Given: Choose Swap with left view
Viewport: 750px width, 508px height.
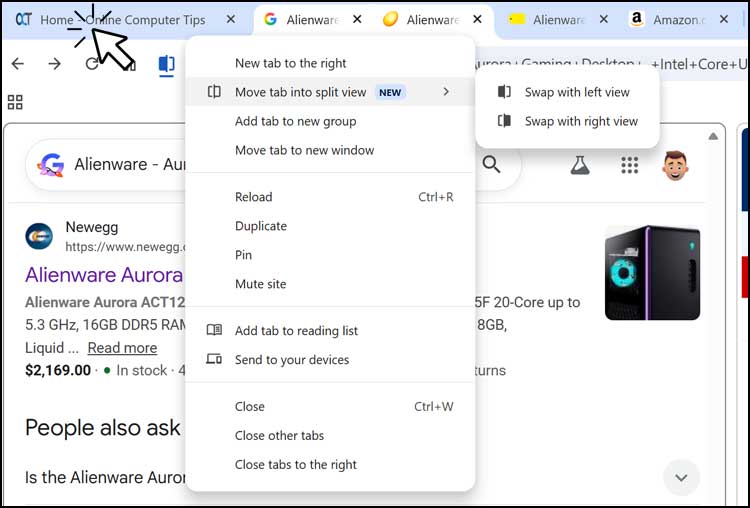Looking at the screenshot, I should pos(567,92).
